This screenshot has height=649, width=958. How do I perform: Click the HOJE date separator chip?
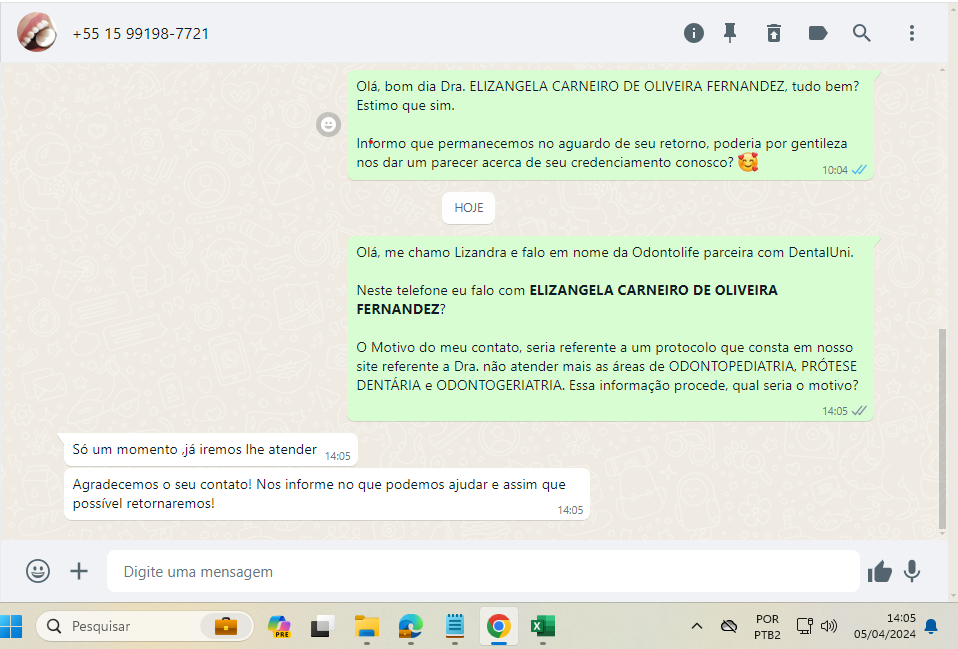coord(469,208)
